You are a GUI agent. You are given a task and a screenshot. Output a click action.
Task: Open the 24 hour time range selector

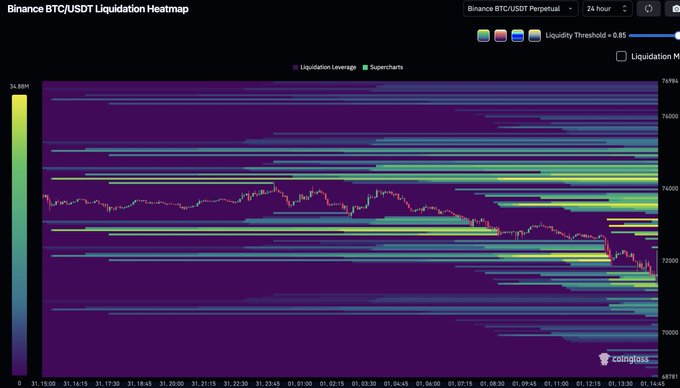[607, 9]
